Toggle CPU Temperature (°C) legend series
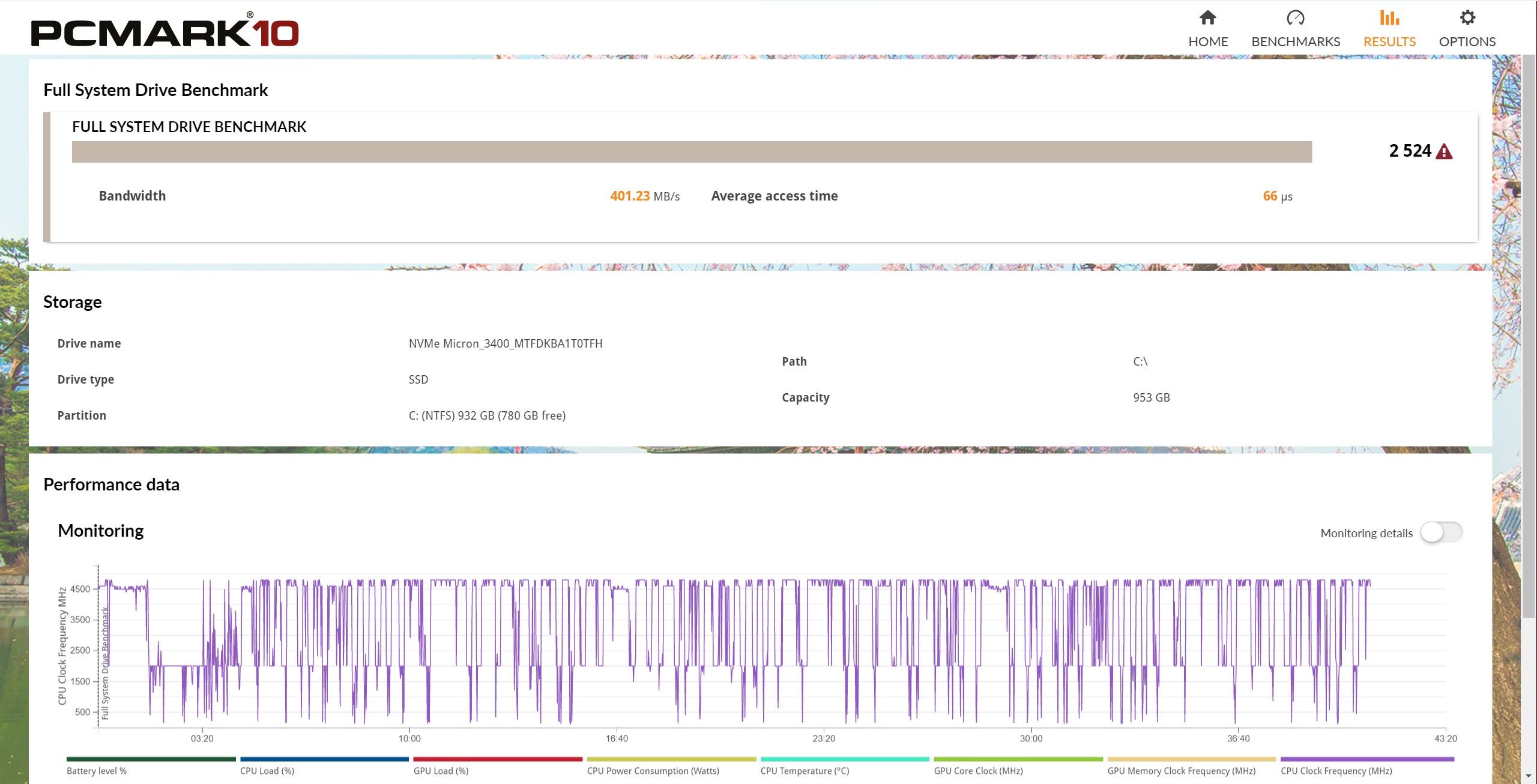1537x784 pixels. pos(845,765)
